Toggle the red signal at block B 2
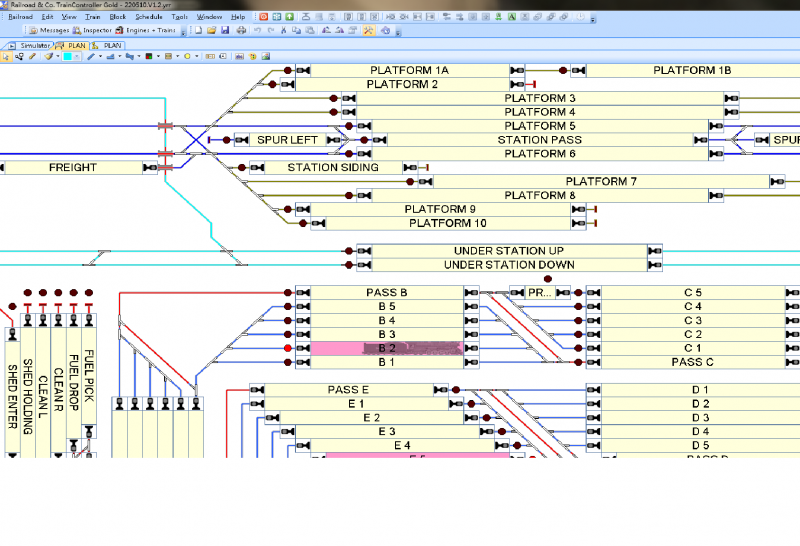This screenshot has height=546, width=800. (x=288, y=348)
